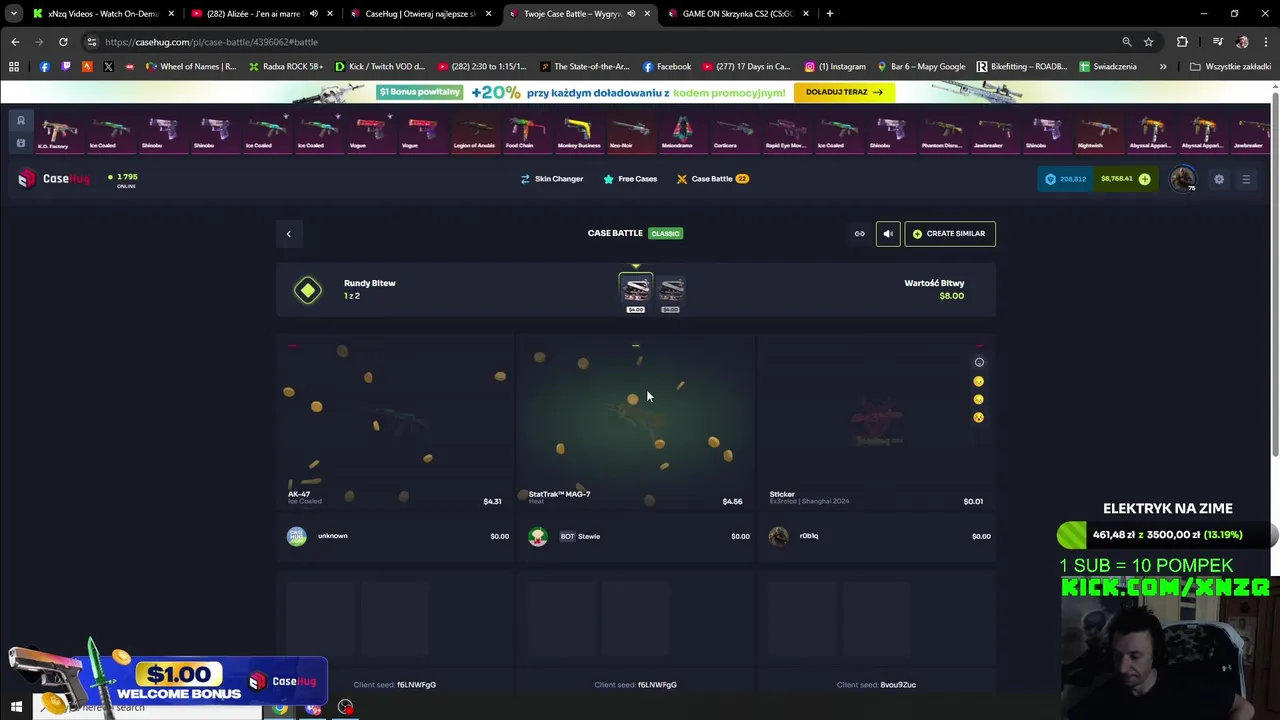Click the Radxa ROCK 5B+ bookmark
This screenshot has height=720, width=1280.
pyautogui.click(x=284, y=67)
